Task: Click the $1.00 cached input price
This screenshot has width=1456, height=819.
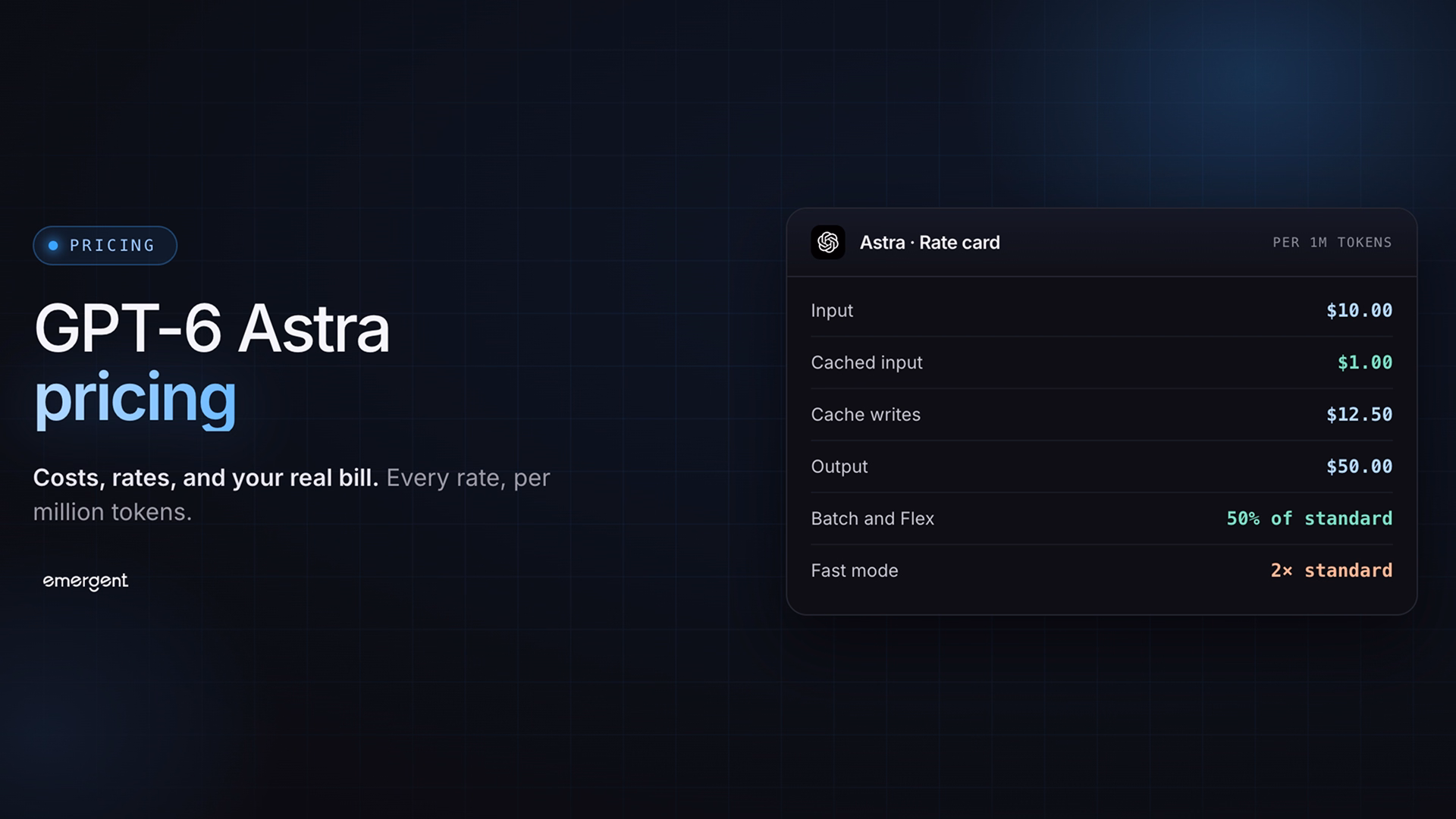Action: [1365, 362]
